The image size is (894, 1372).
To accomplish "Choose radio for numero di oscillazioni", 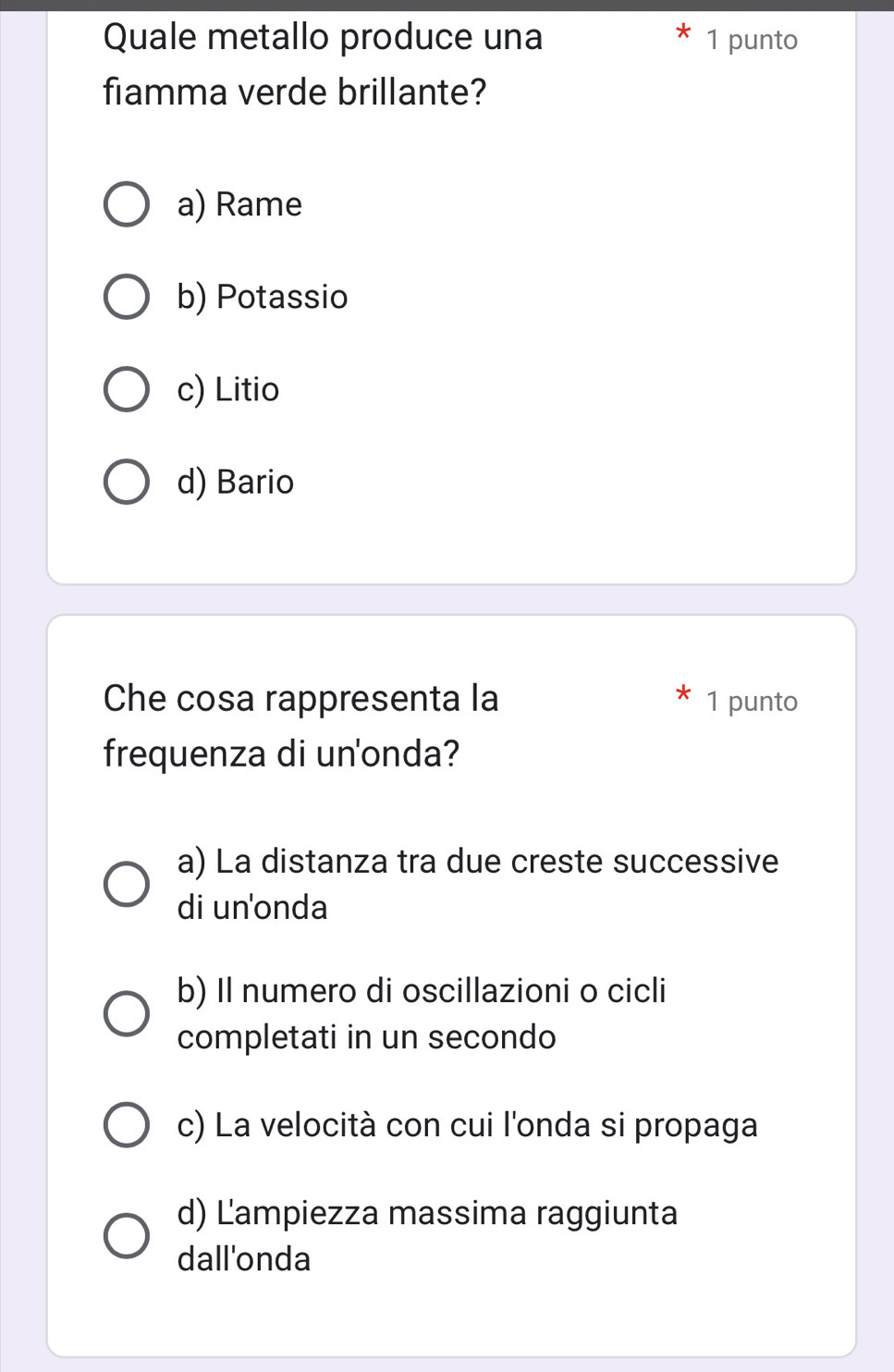I will coord(126,1014).
